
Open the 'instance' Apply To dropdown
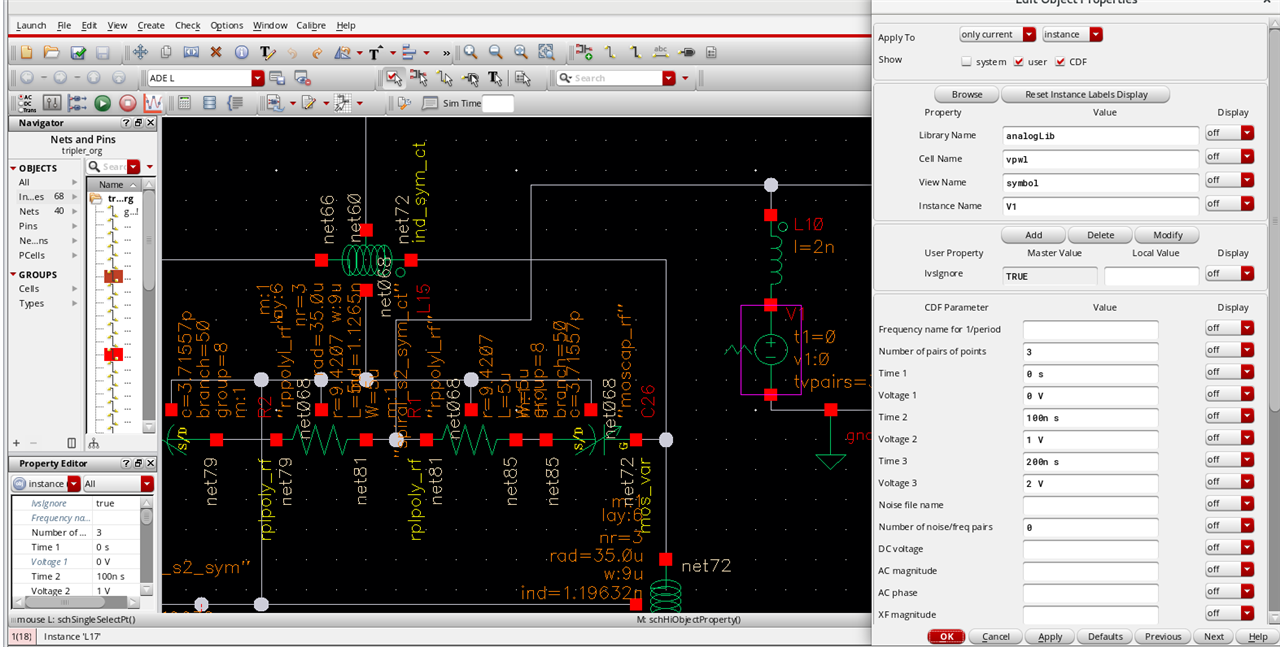pyautogui.click(x=1072, y=35)
